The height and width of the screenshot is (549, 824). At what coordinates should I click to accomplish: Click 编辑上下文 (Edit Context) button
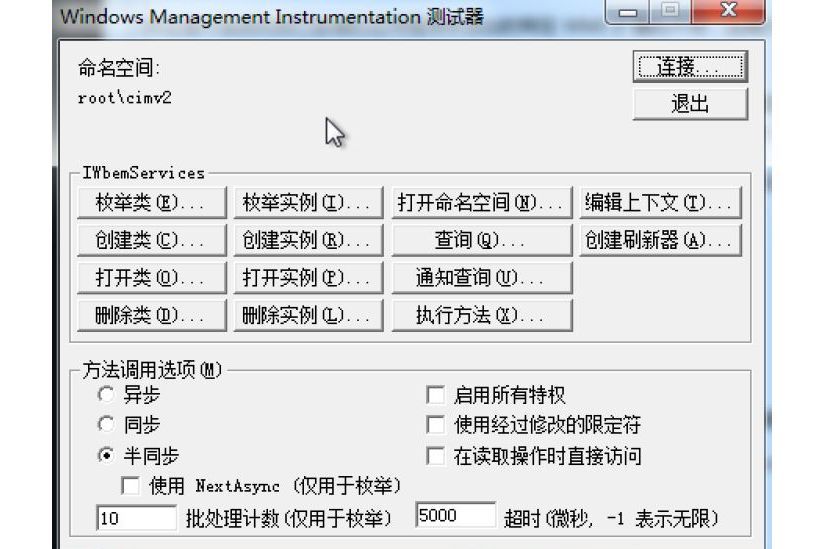[661, 203]
